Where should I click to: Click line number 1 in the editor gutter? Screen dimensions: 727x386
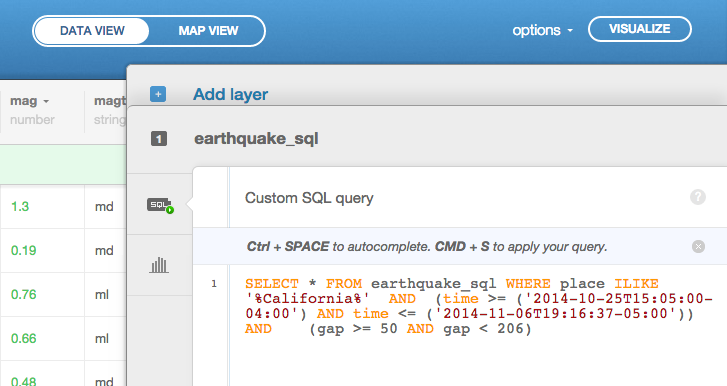tap(214, 284)
